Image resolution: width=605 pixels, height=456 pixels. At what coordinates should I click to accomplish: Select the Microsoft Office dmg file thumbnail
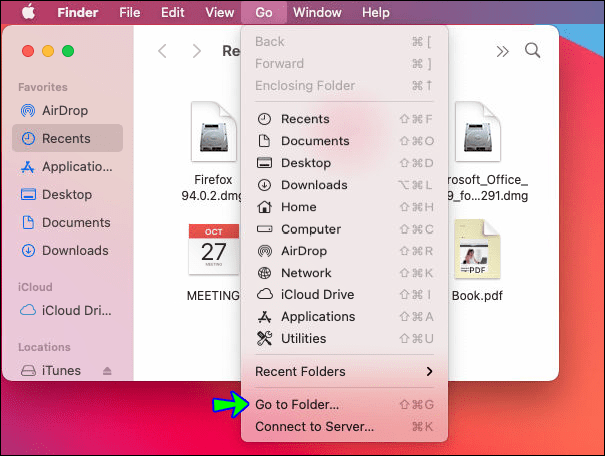tap(478, 132)
